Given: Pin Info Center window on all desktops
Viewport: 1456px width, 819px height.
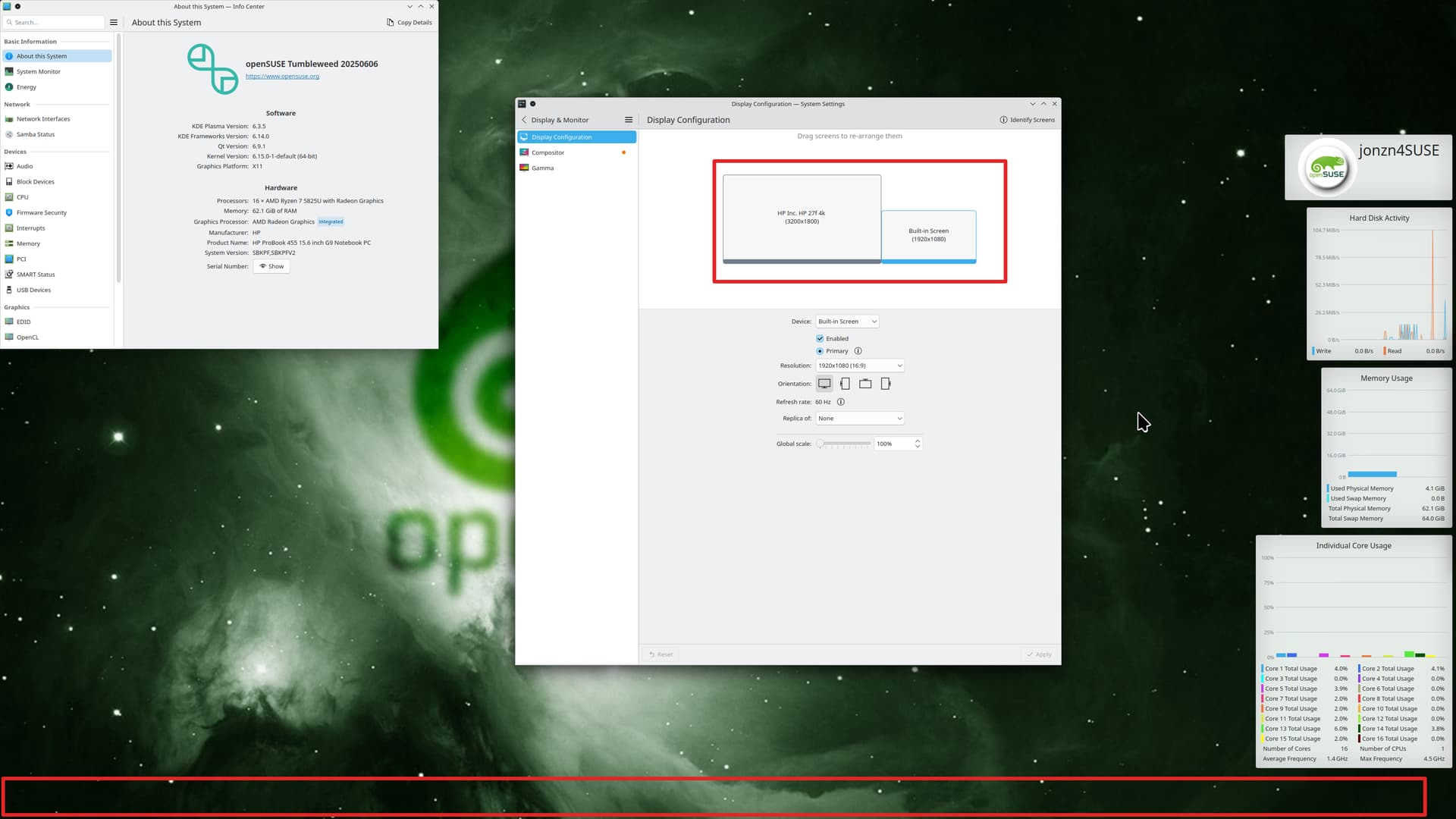Looking at the screenshot, I should [17, 6].
